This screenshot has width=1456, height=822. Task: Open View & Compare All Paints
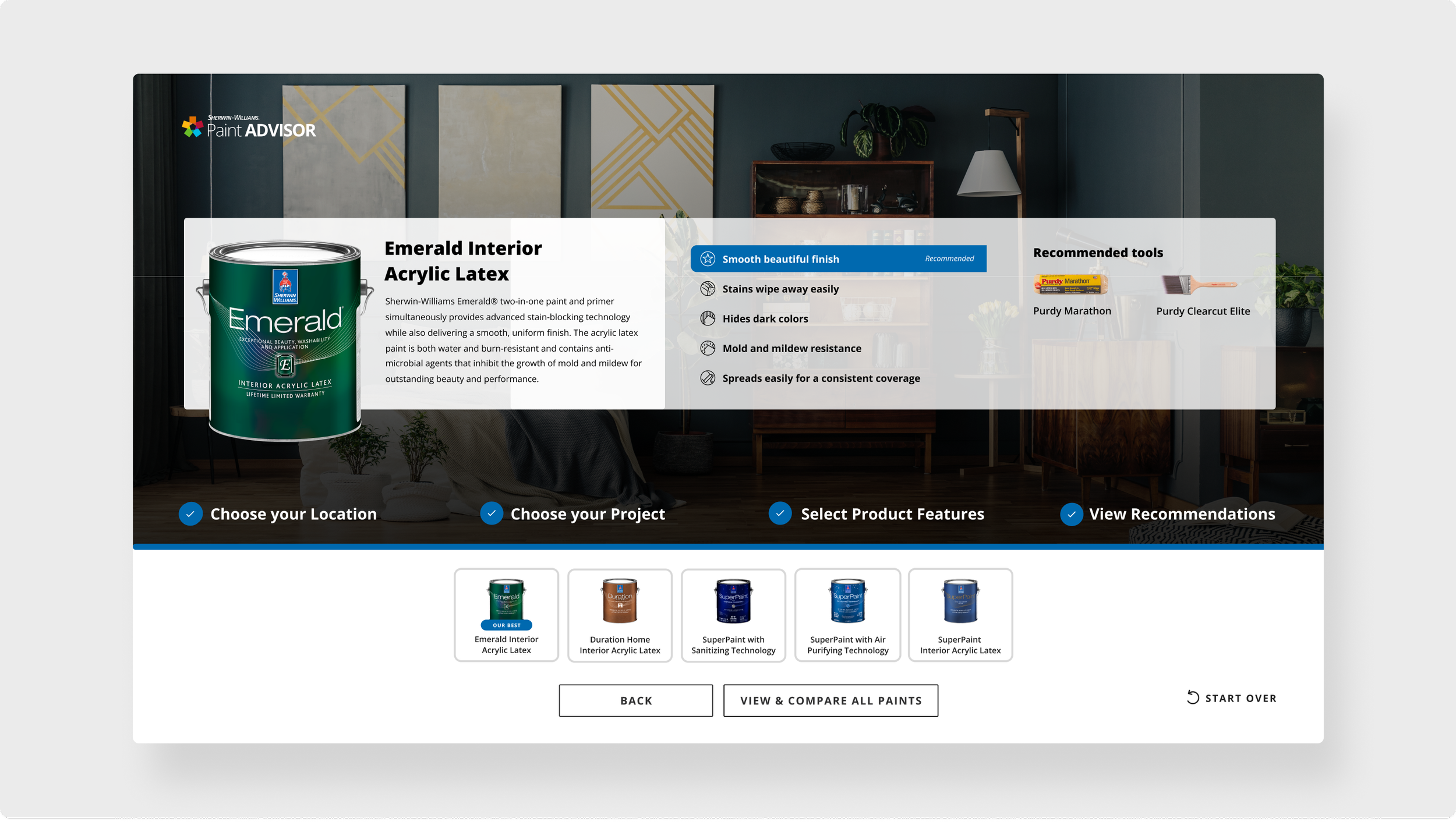[x=831, y=700]
